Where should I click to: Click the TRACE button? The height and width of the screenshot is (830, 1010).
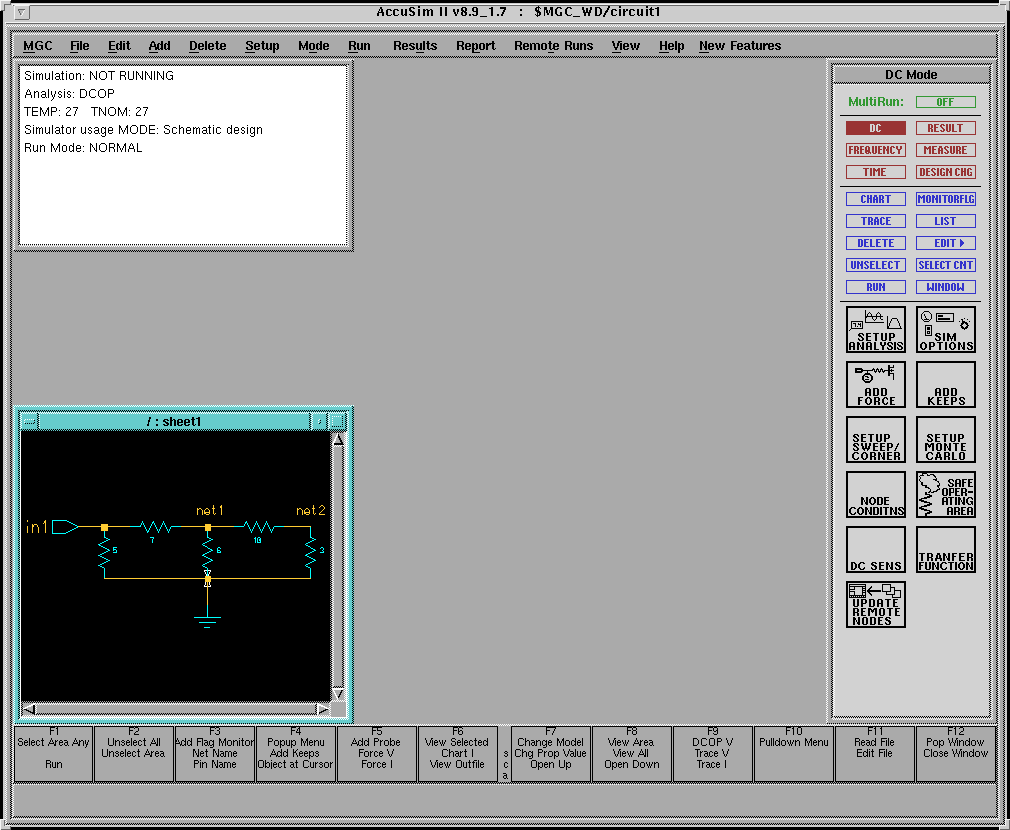click(x=875, y=221)
